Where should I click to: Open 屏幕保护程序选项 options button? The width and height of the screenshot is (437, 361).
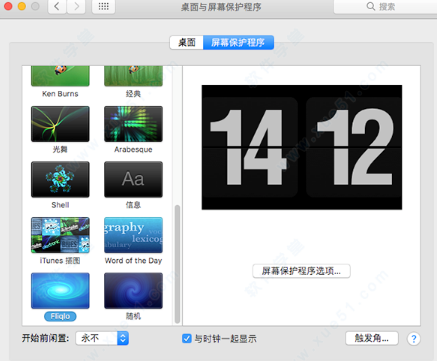pyautogui.click(x=301, y=271)
